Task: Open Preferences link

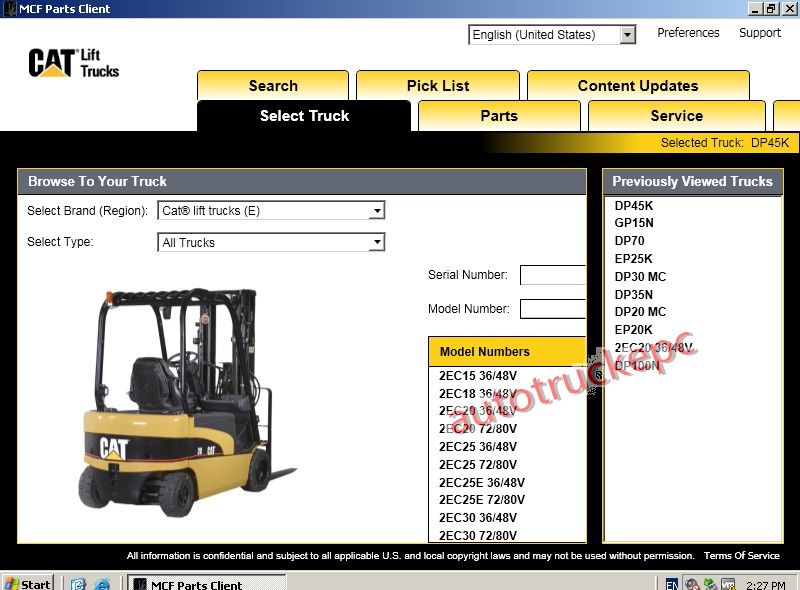Action: 688,33
